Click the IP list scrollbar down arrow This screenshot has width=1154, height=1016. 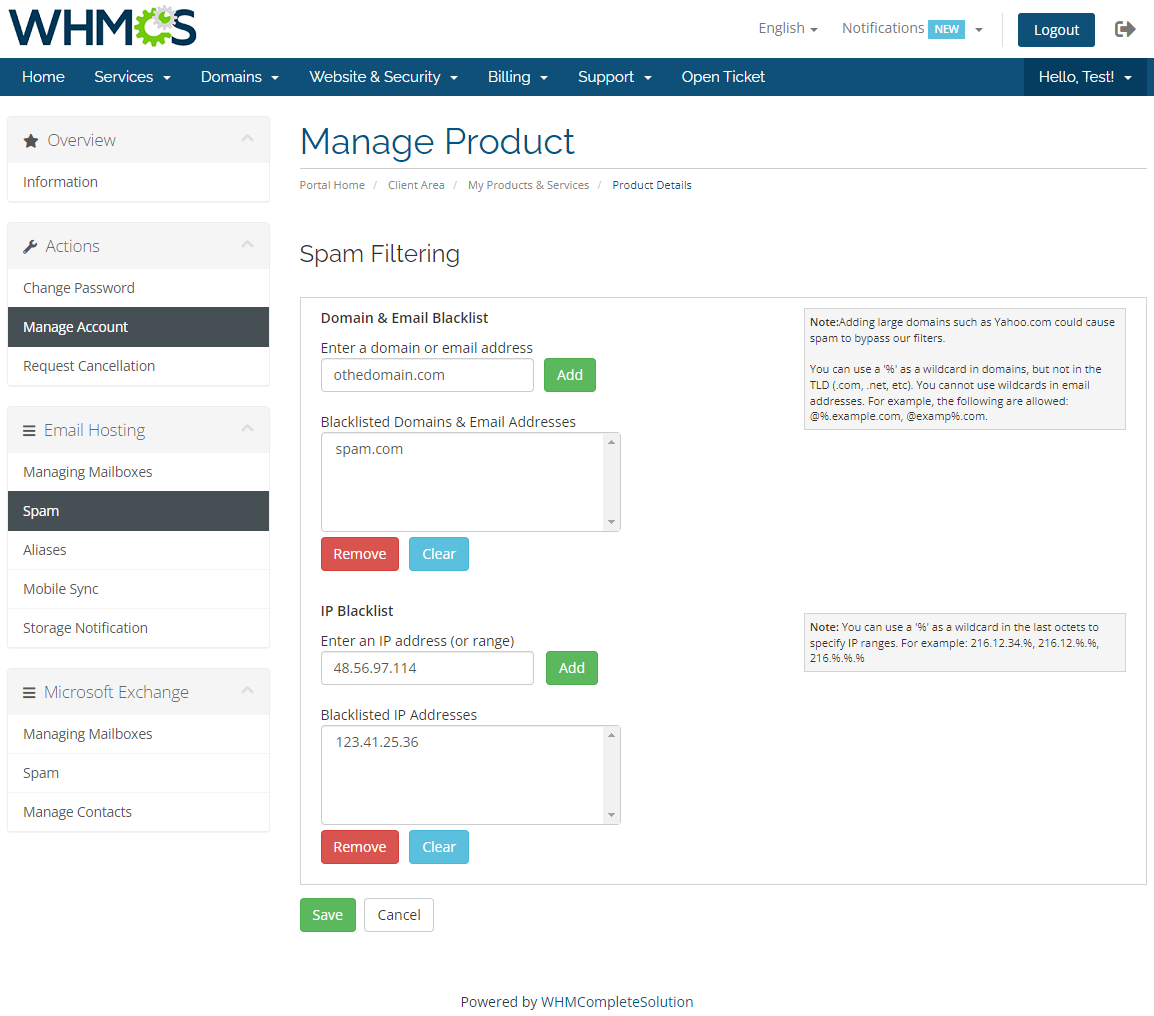tap(611, 815)
